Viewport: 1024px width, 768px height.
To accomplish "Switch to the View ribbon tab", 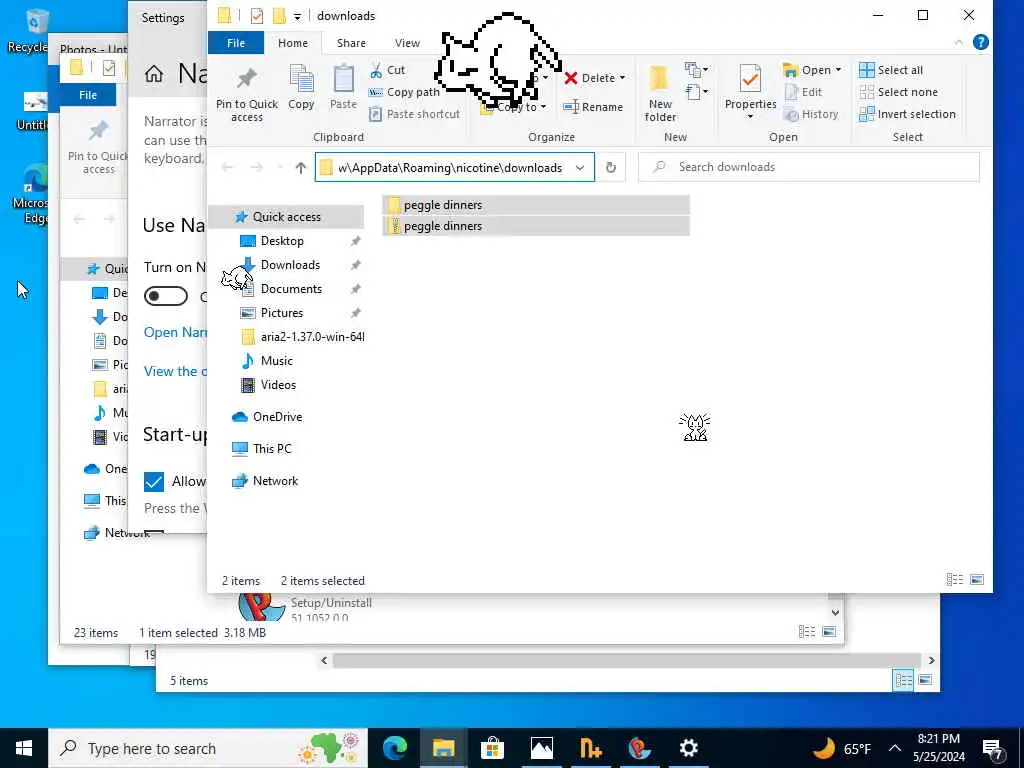I will (408, 43).
